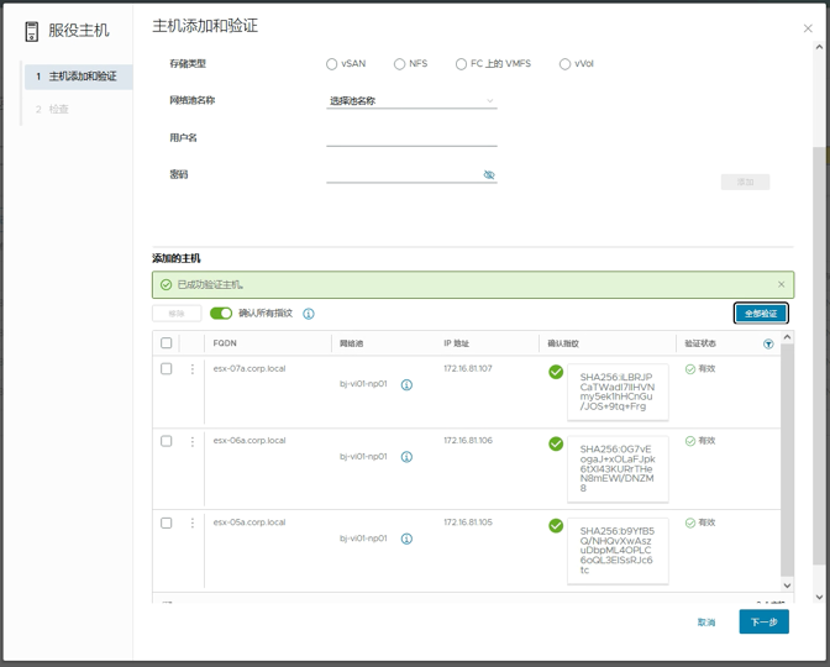830x668 pixels.
Task: Tick the select-all checkbox in table header
Action: point(166,343)
